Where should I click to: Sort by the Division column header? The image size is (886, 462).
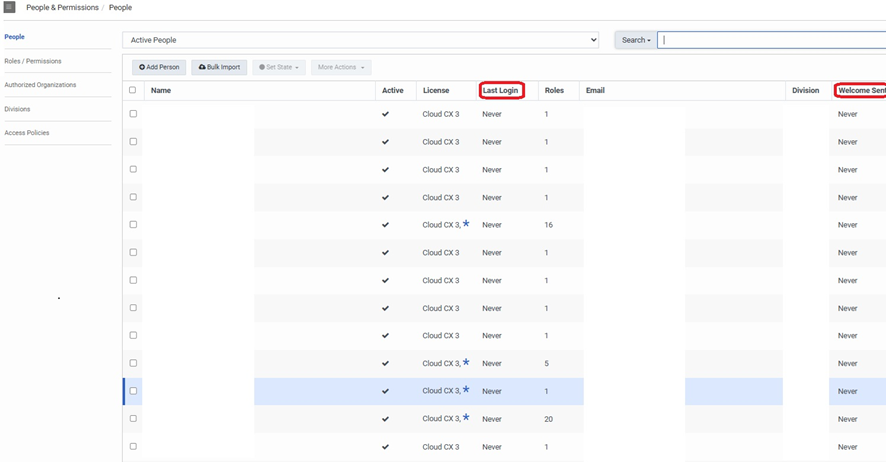806,90
